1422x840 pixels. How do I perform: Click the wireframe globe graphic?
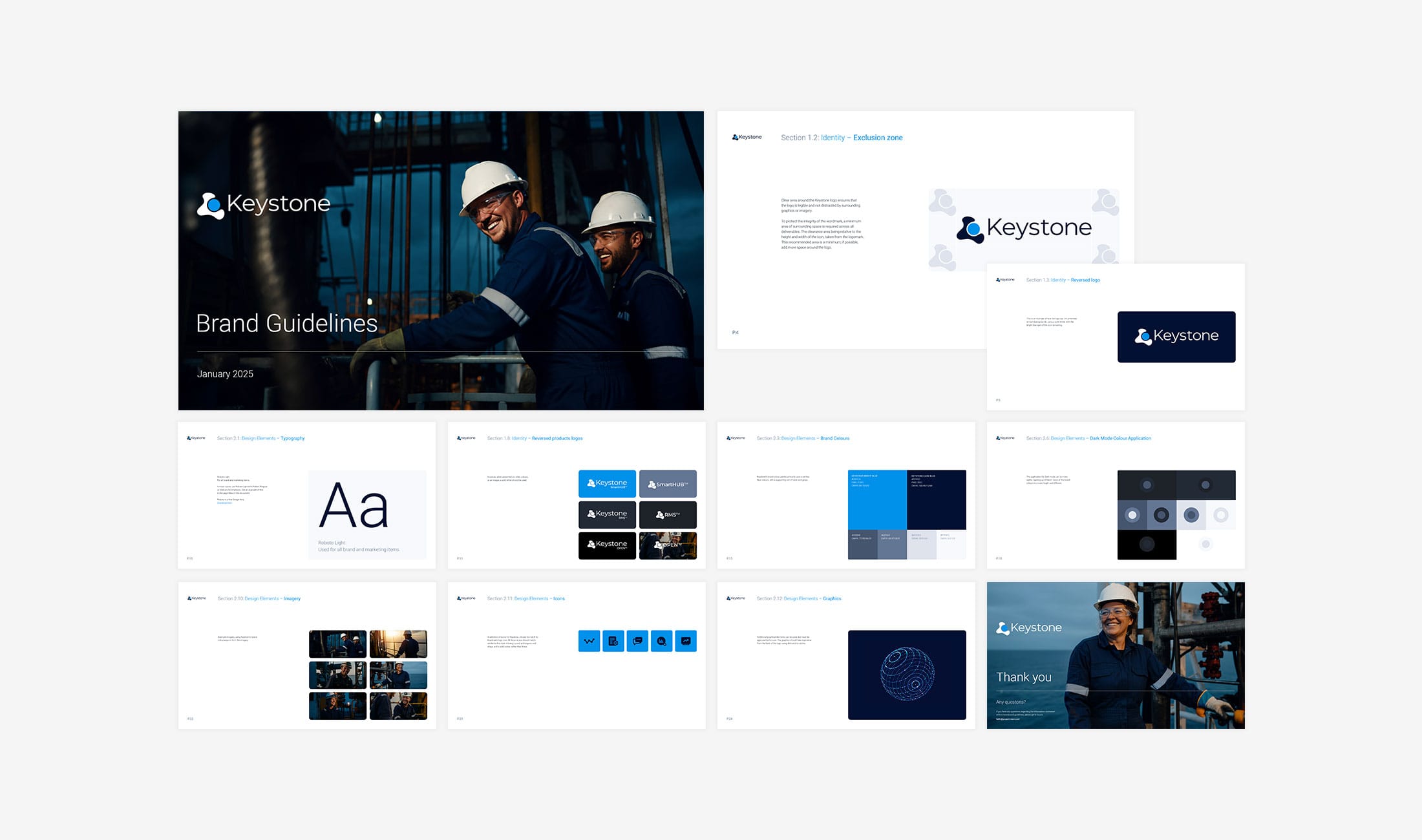coord(907,674)
